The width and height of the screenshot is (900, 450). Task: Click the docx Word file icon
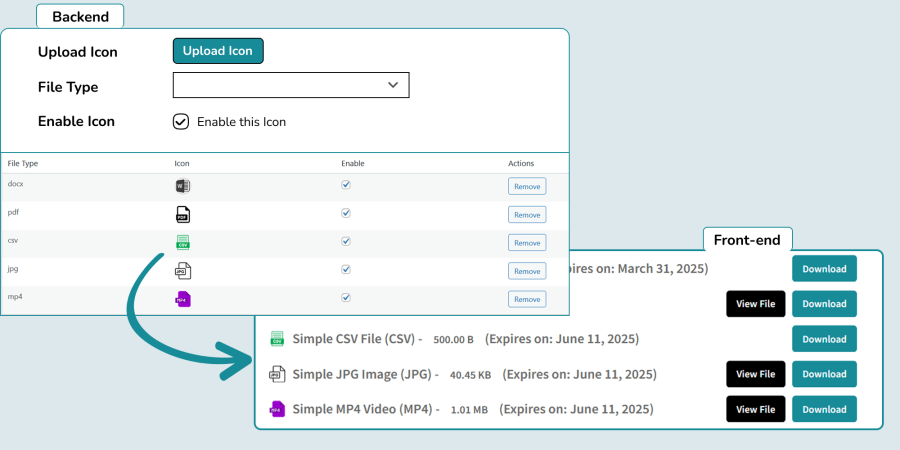pyautogui.click(x=183, y=186)
